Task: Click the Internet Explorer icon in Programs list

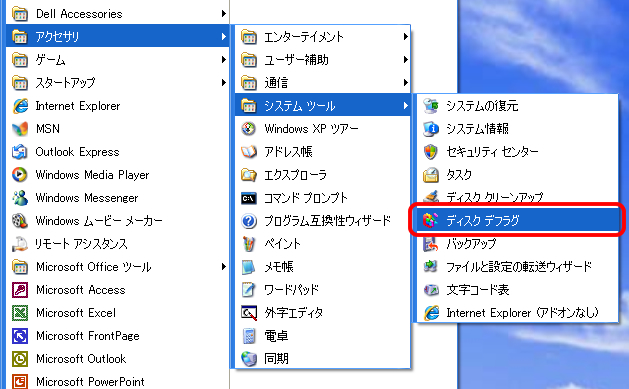Action: 20,106
